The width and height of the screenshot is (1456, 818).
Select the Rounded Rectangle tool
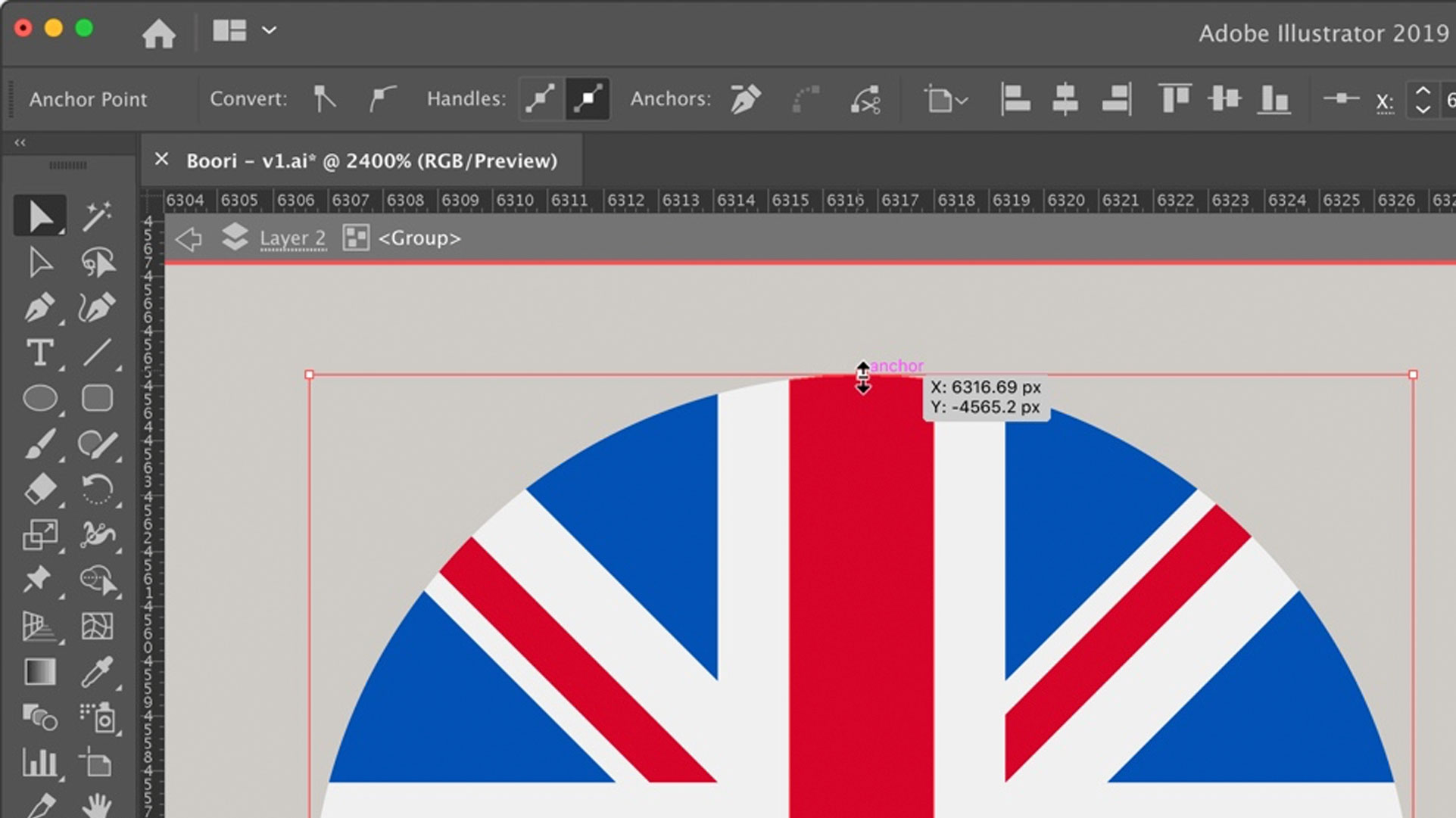97,398
